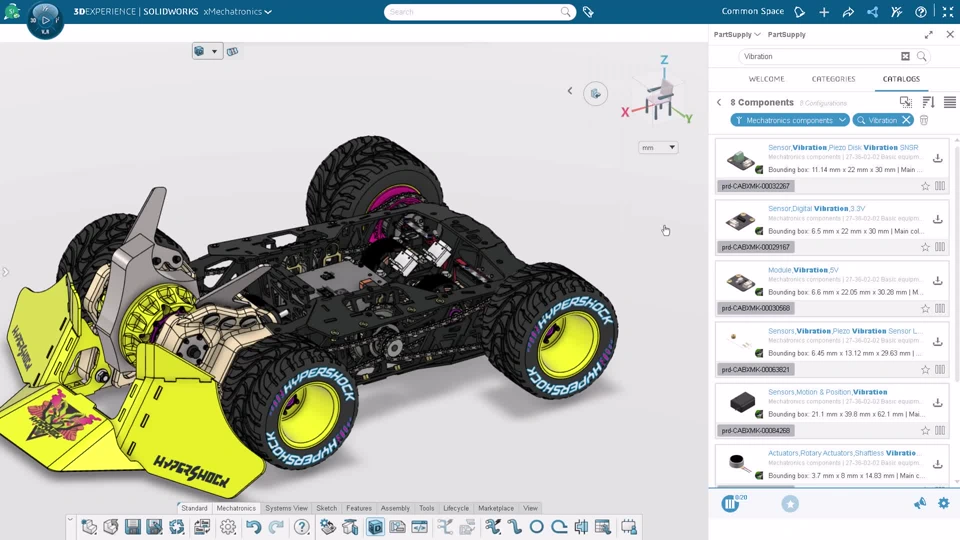Open the display style cube dropdown arrow
Screen dimensions: 960x540
pos(214,51)
